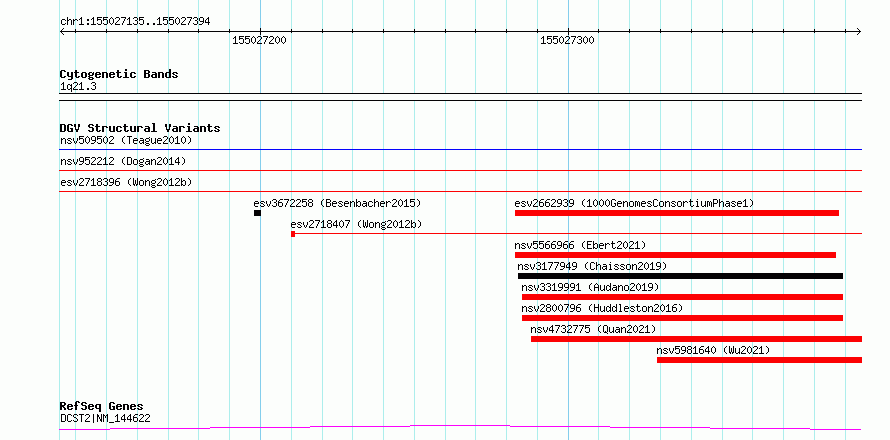The image size is (890, 440).
Task: Open variant nsv2800796 (Huddleston2016) label
Action: coord(602,308)
